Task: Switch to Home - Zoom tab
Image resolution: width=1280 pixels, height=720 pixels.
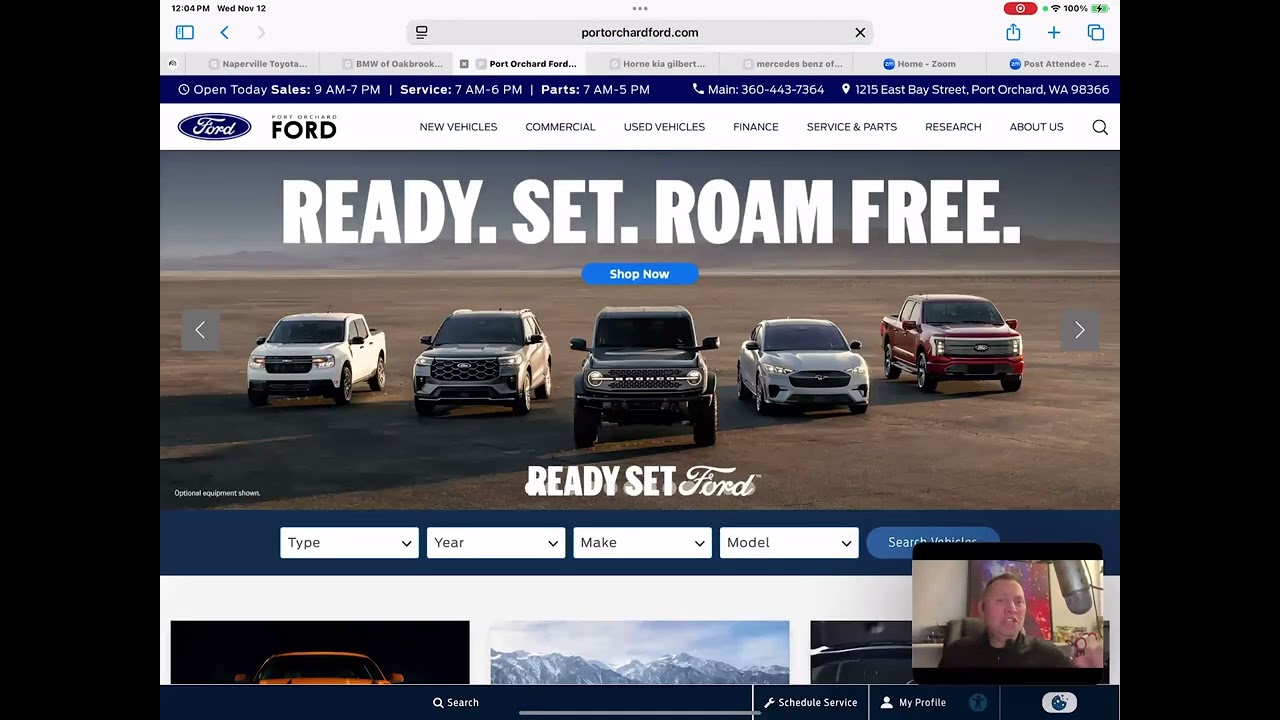Action: click(920, 63)
